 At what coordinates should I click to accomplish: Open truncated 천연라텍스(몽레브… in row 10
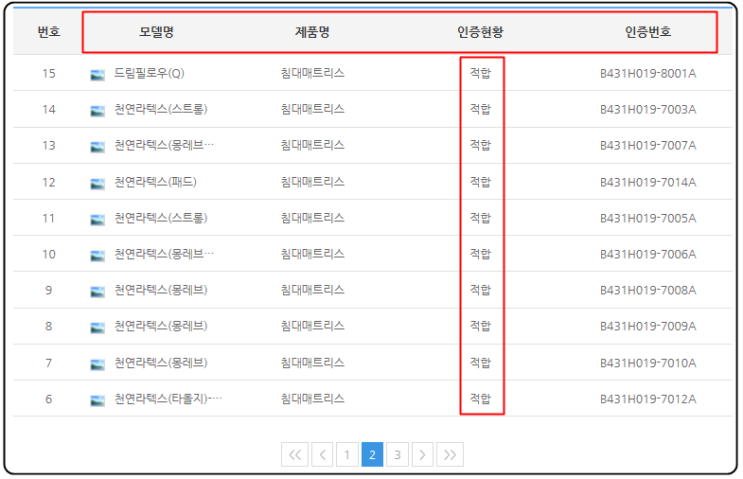point(164,254)
